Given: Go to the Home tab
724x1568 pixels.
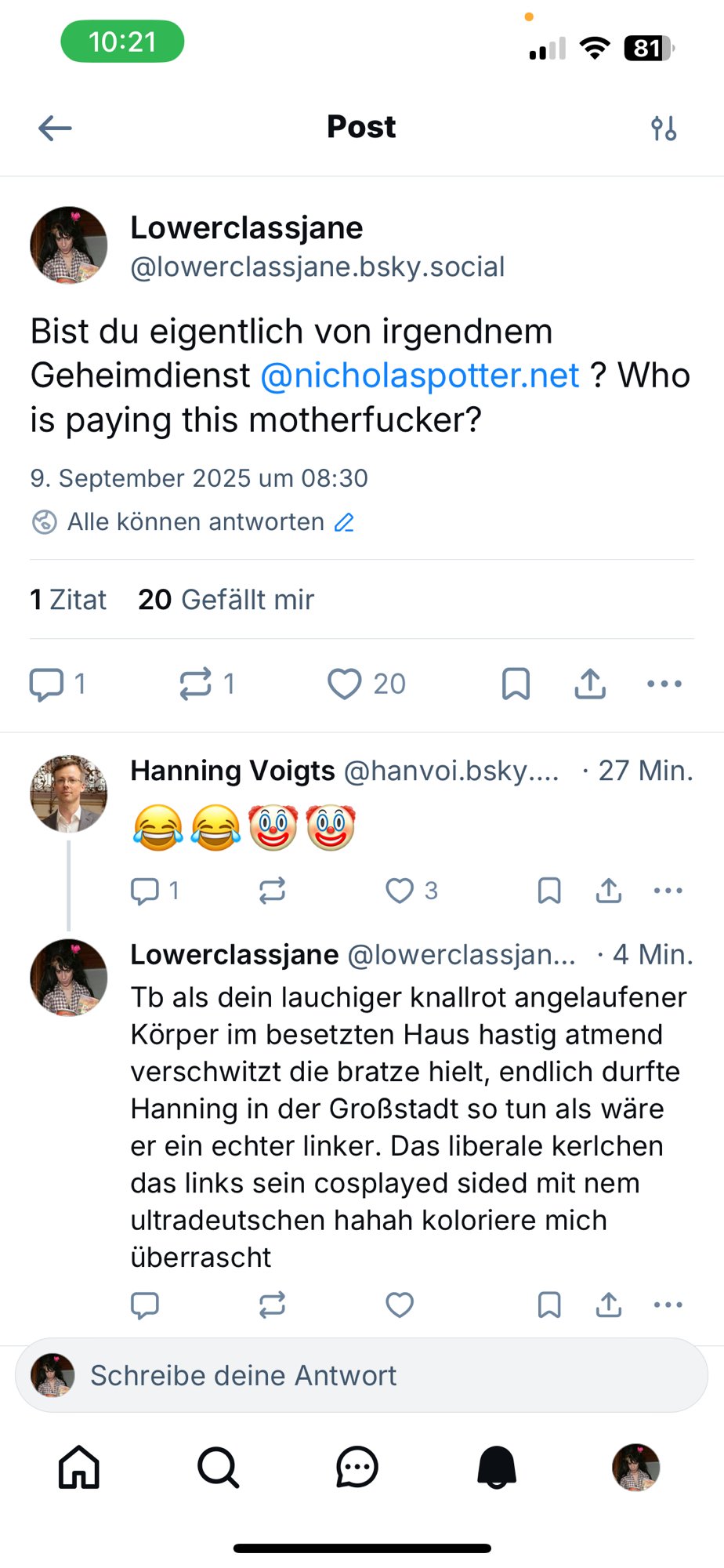Looking at the screenshot, I should pos(79,1467).
